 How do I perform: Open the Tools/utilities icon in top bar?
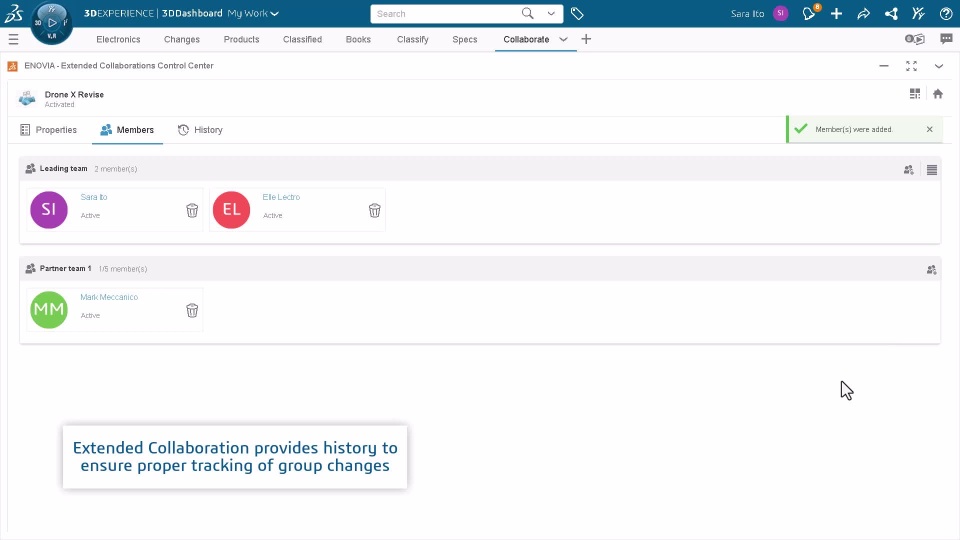pyautogui.click(x=918, y=13)
